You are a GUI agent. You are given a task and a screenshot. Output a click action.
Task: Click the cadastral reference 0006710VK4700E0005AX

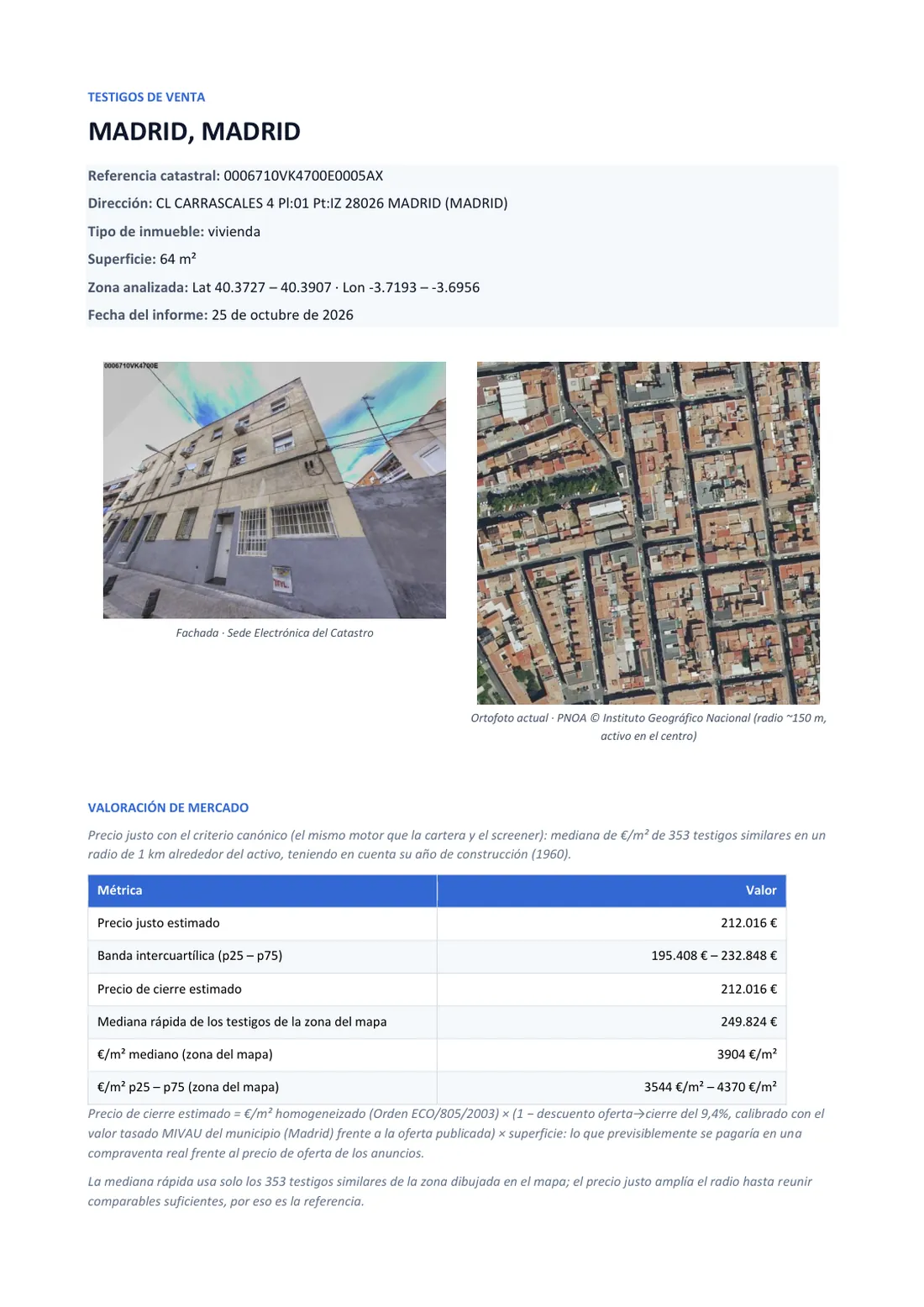(x=303, y=176)
